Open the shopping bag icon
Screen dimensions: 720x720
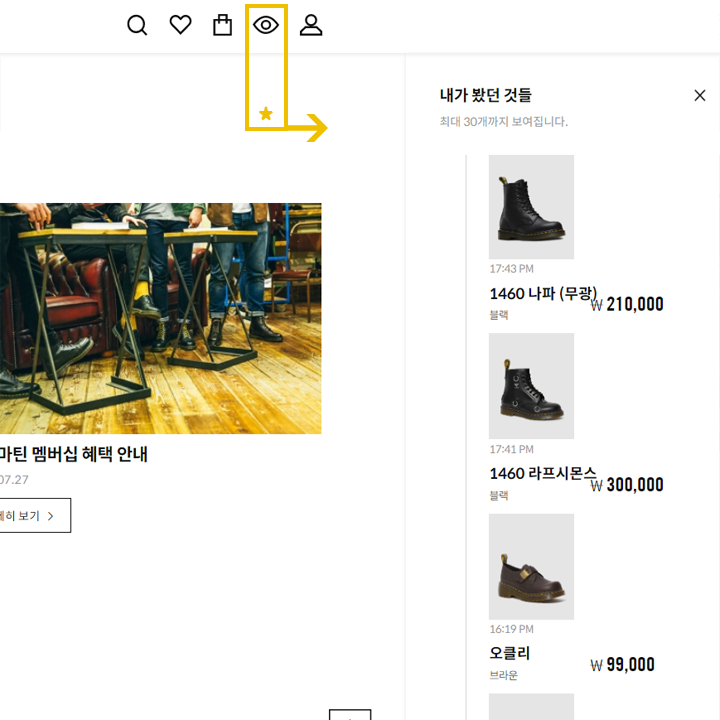pos(222,25)
